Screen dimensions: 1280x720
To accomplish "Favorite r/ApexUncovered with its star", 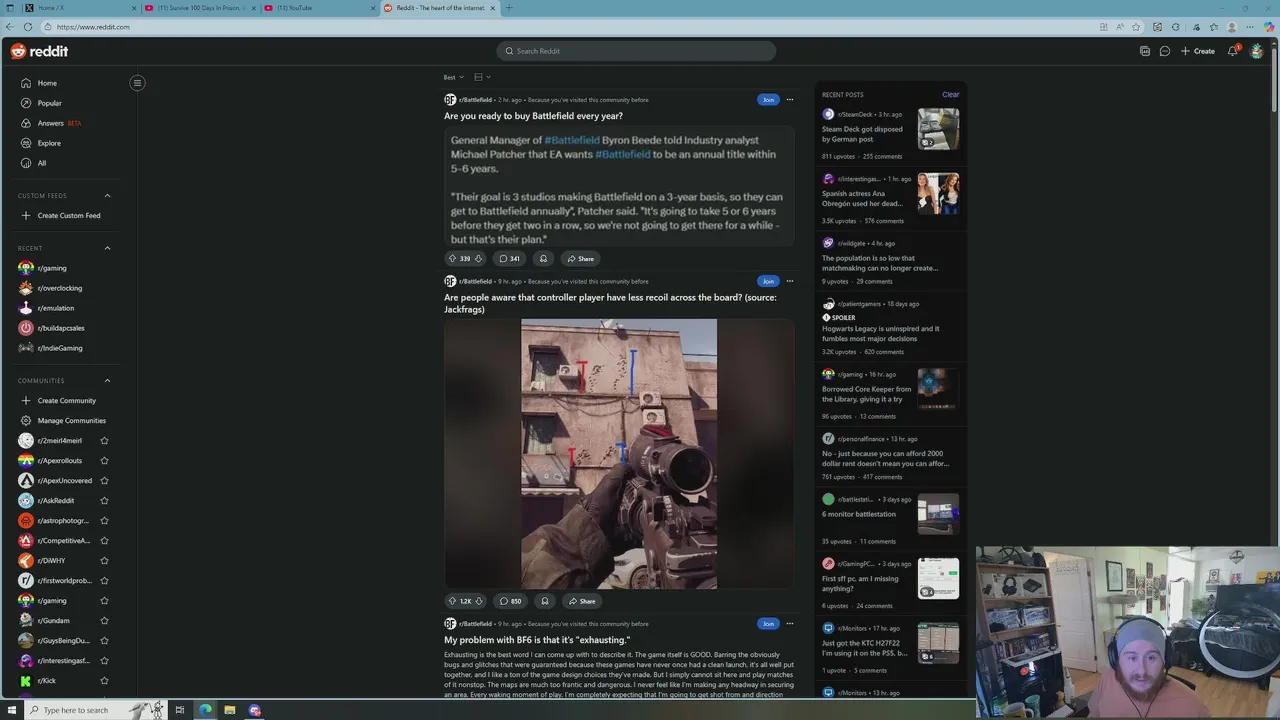I will pos(104,481).
